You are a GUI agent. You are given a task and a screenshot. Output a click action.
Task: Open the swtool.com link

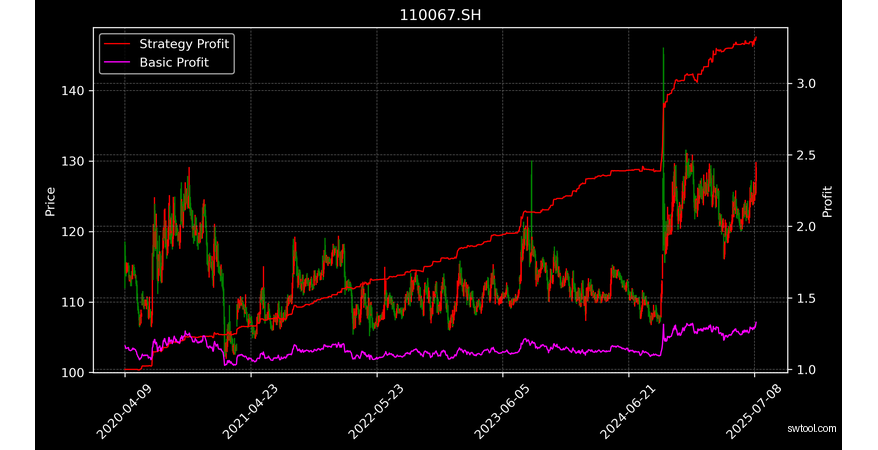tap(811, 429)
